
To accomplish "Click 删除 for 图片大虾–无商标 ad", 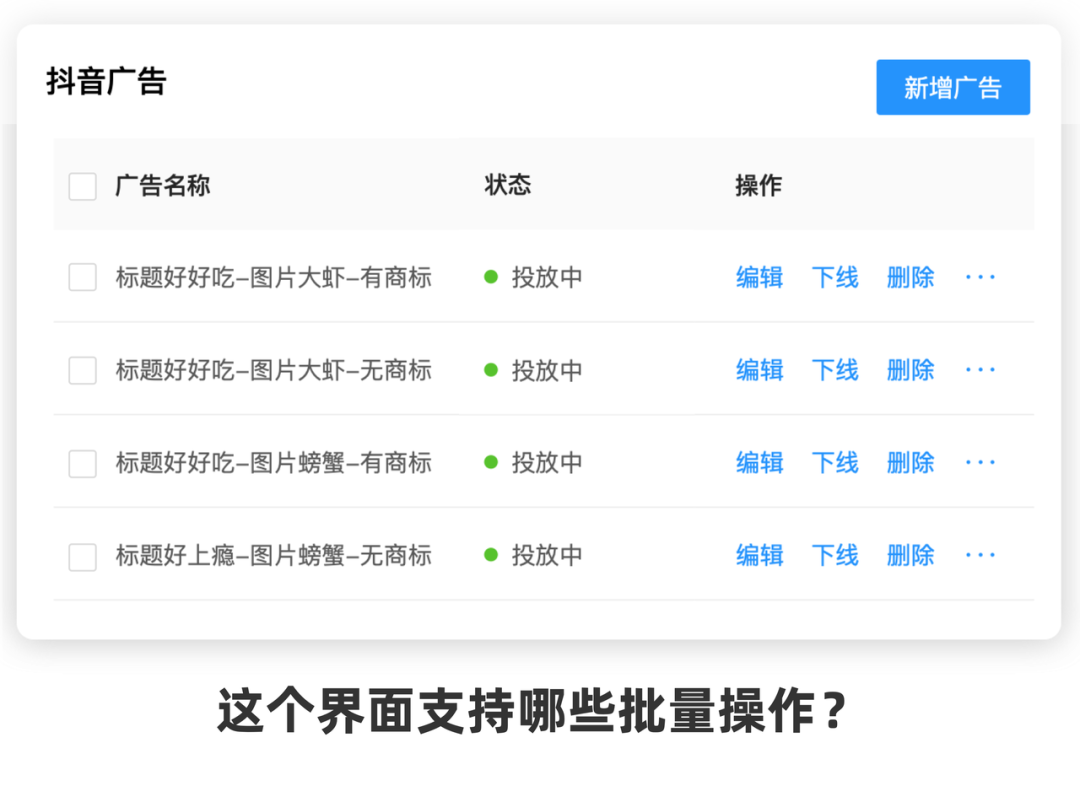I will (910, 370).
